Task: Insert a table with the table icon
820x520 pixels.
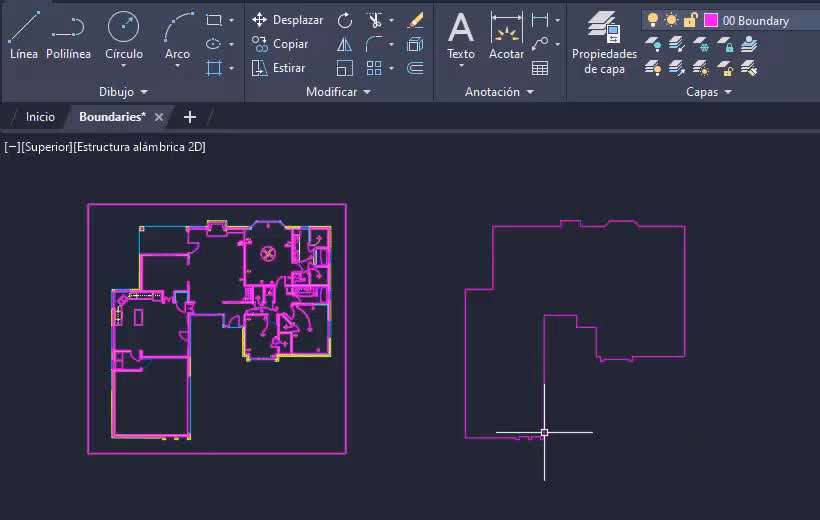Action: (540, 68)
